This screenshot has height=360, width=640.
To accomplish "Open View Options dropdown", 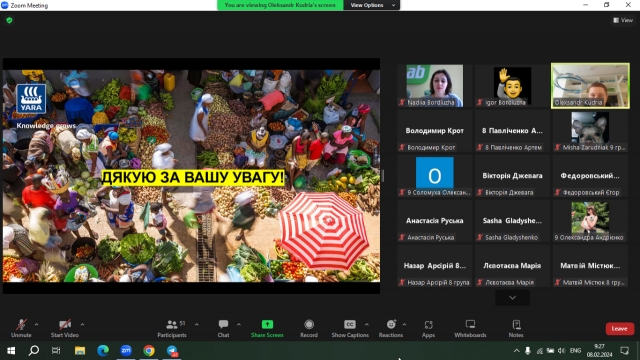I will (372, 5).
